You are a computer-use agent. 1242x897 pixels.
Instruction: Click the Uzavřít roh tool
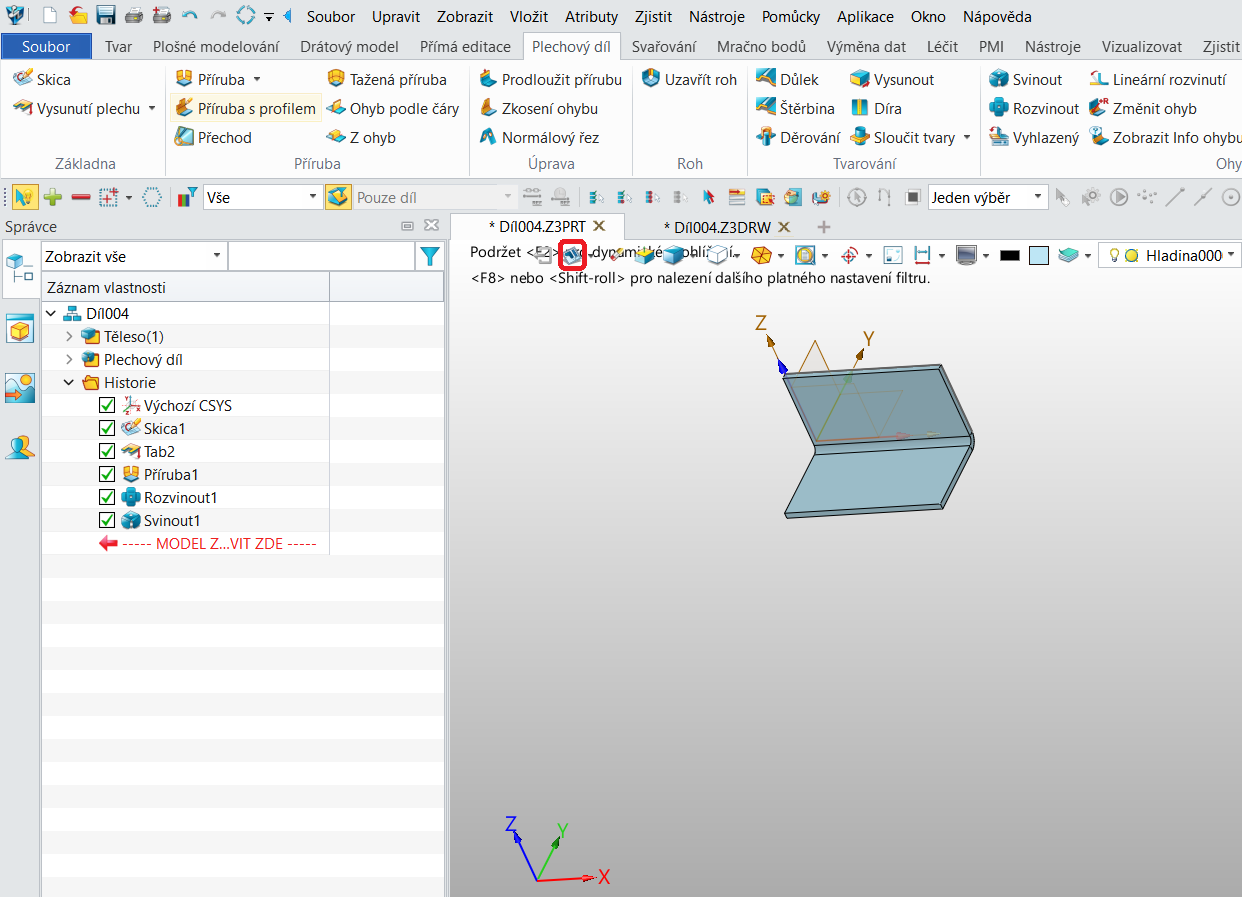(689, 79)
